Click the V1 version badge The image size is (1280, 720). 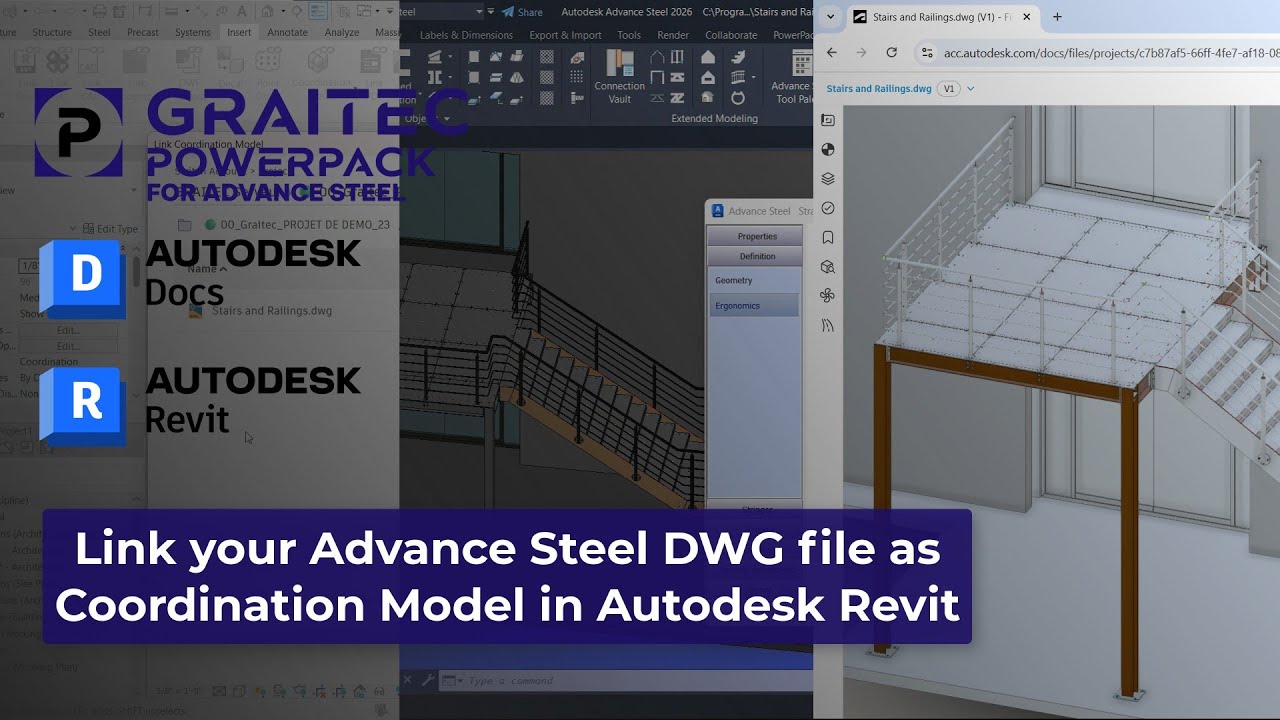click(x=949, y=88)
